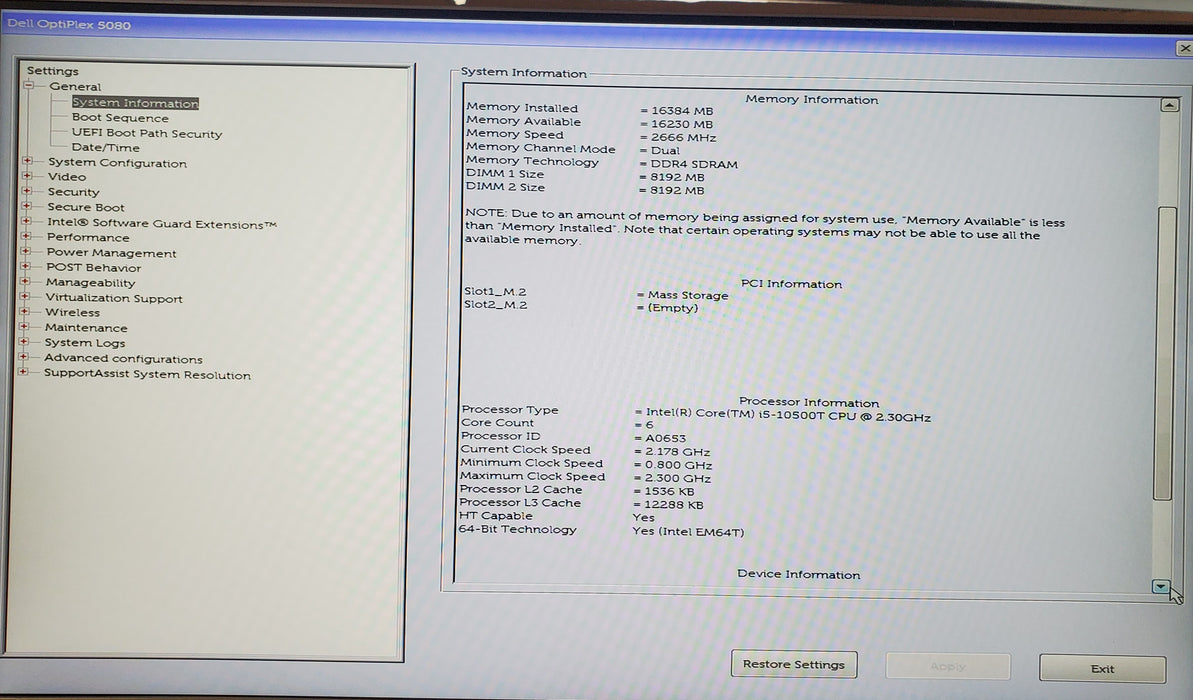Click the scroll up arrow
This screenshot has width=1193, height=700.
1169,104
